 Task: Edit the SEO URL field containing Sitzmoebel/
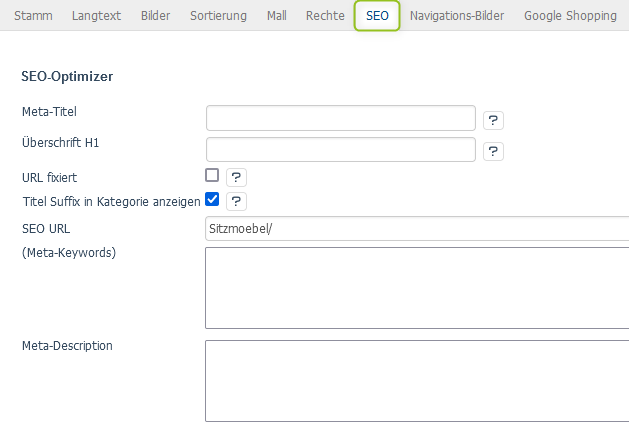[417, 229]
